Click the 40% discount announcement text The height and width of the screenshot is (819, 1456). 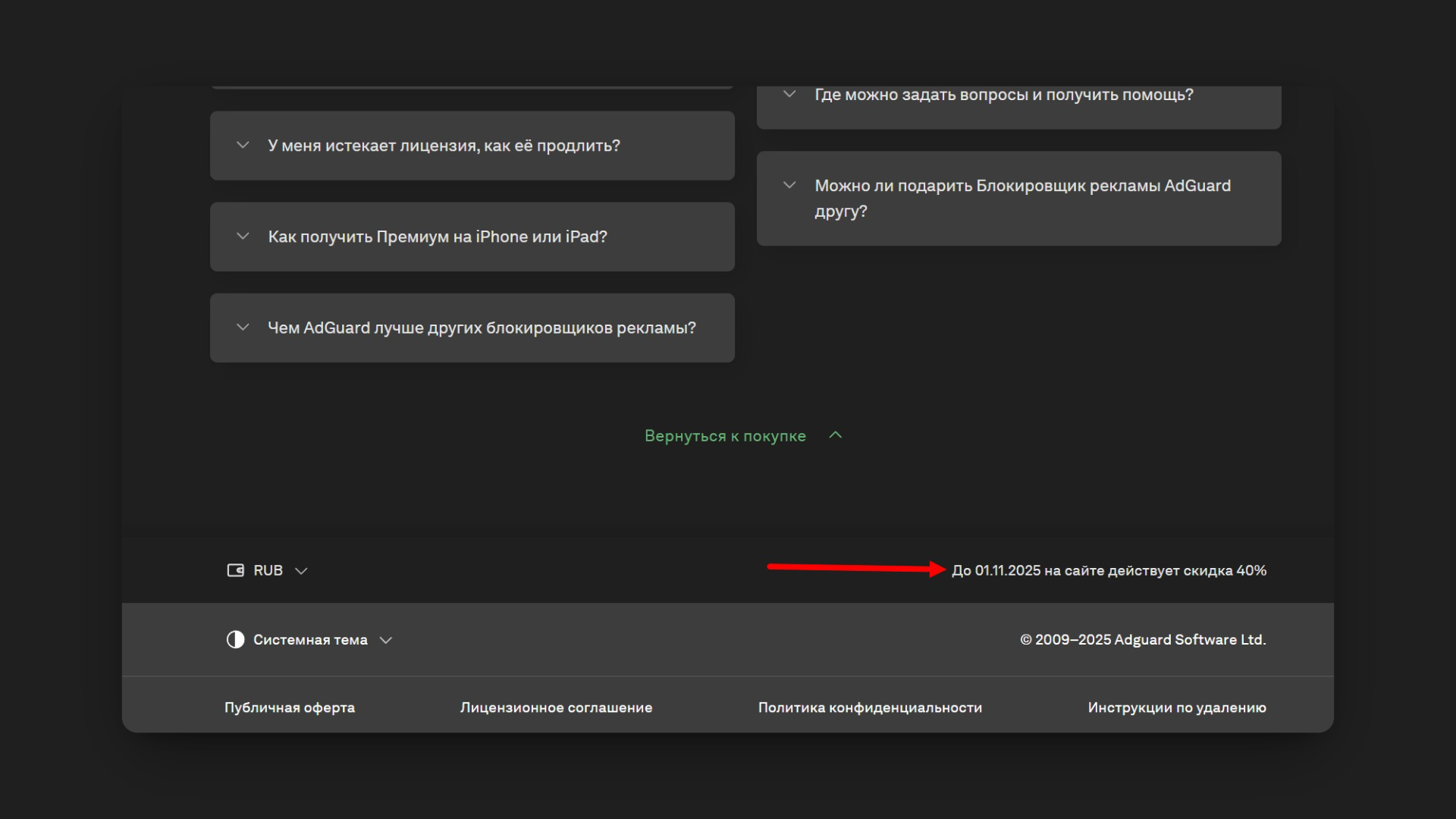[x=1109, y=570]
